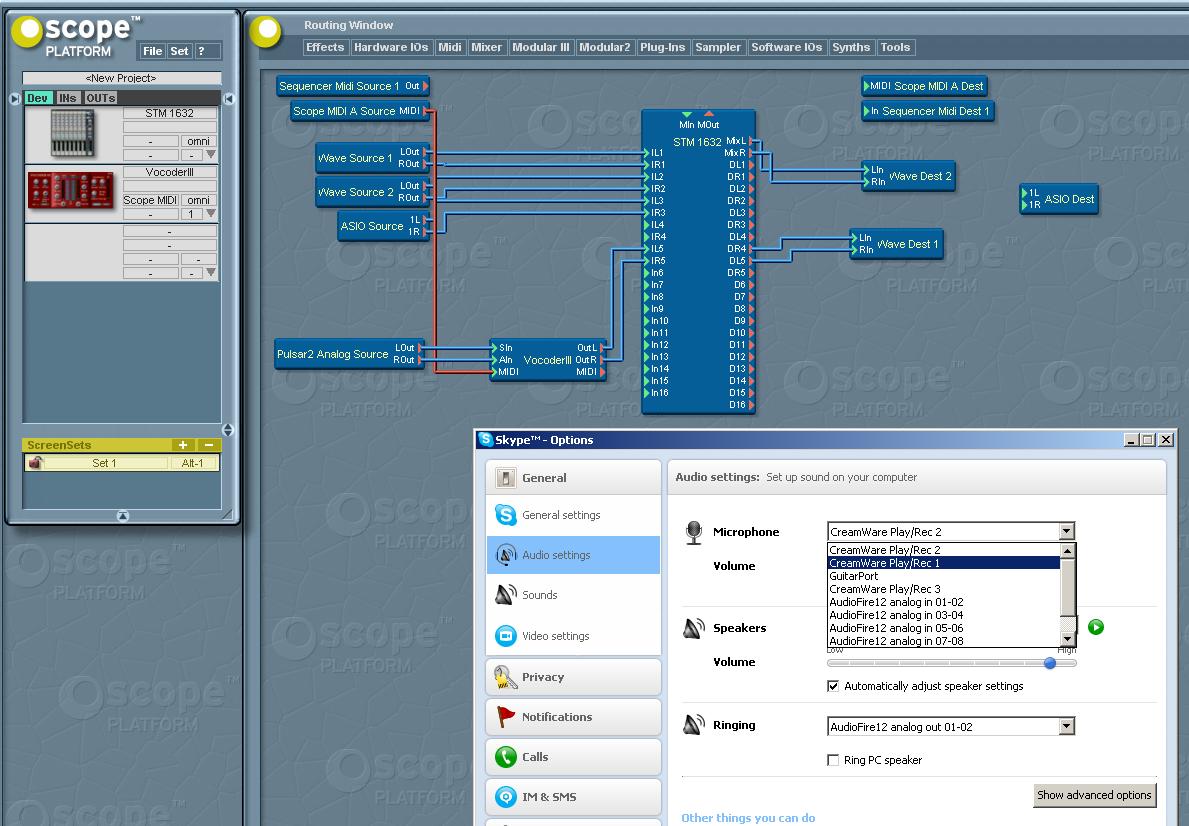Click the IM & SMS chat icon

[505, 796]
